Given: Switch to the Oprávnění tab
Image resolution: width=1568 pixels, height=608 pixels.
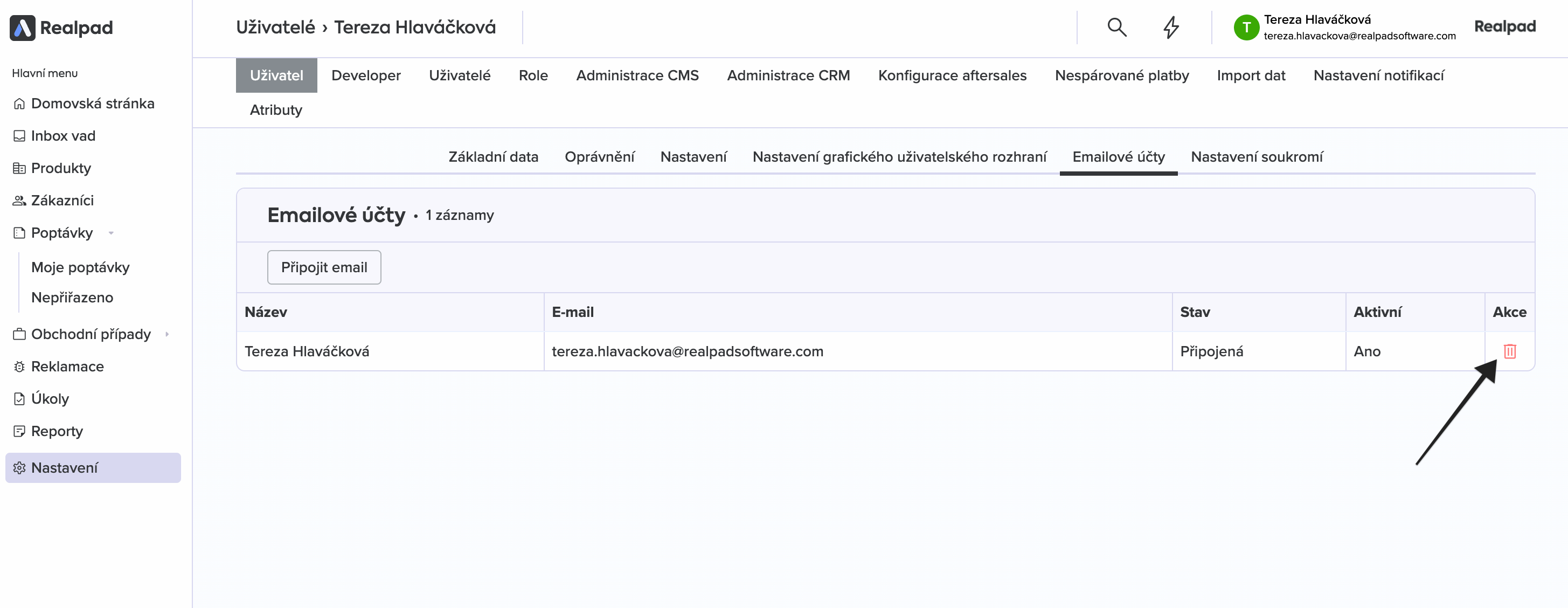Looking at the screenshot, I should (599, 157).
